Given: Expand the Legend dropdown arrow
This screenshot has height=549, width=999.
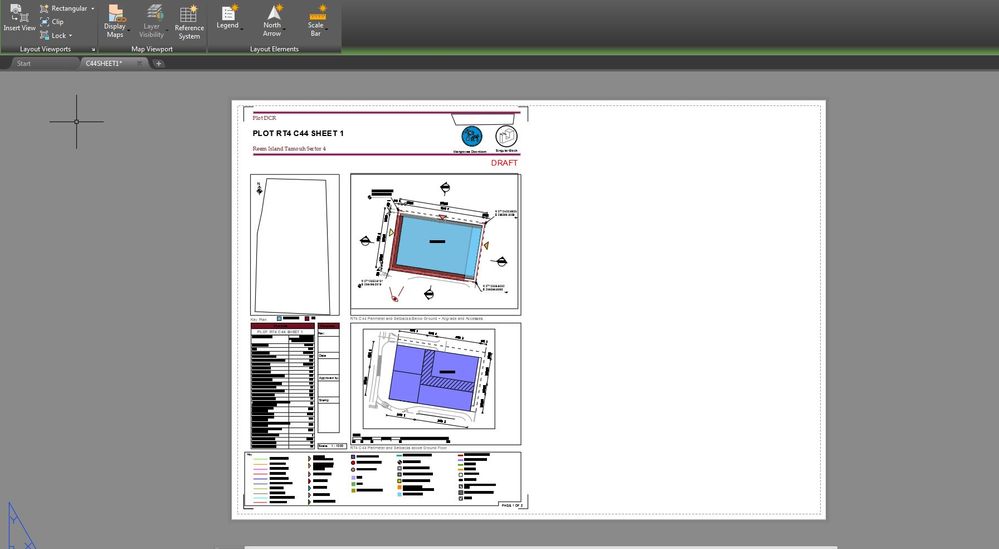Looking at the screenshot, I should (242, 27).
